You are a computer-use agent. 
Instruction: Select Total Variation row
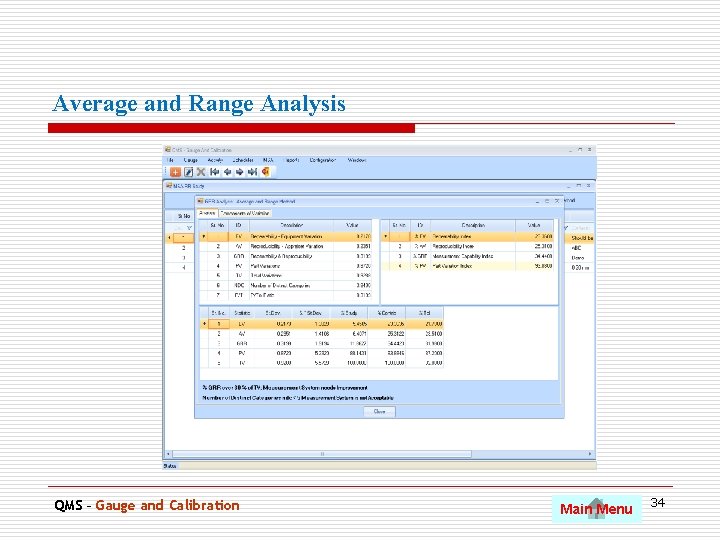pos(285,276)
